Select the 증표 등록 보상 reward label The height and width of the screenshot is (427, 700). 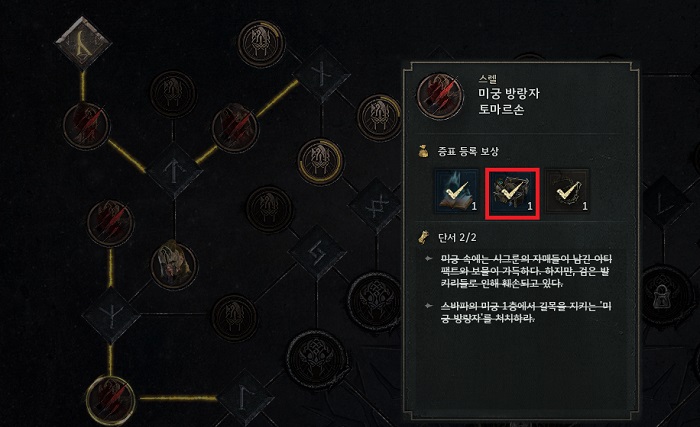[468, 151]
